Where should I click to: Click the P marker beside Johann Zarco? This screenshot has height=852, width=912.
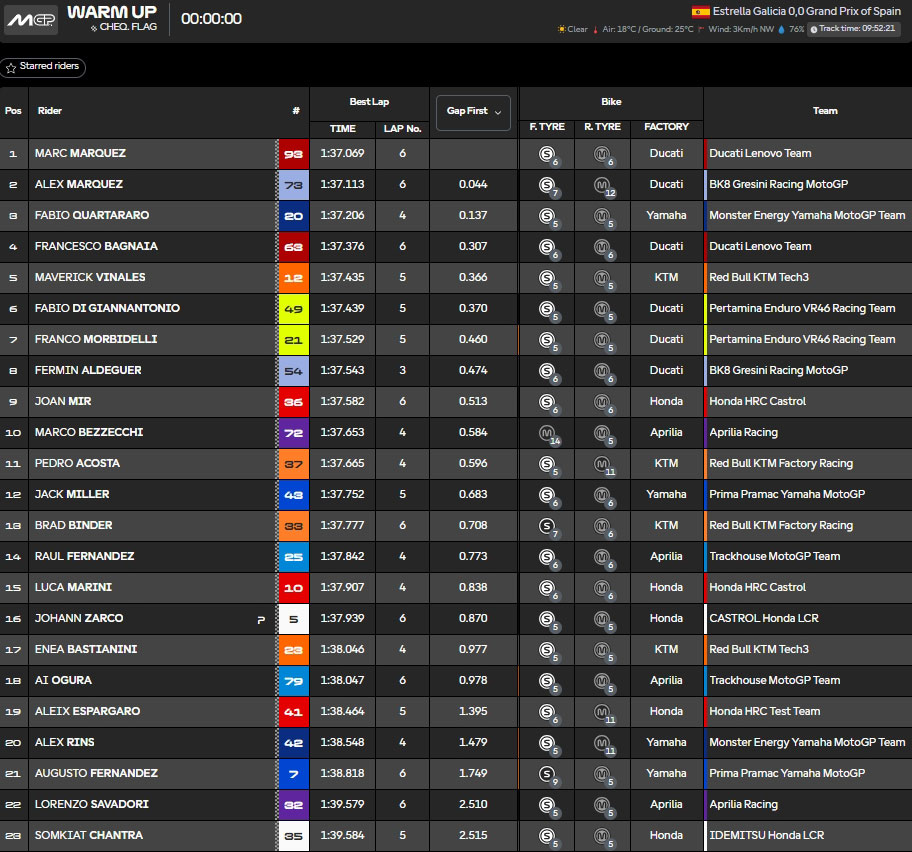[261, 619]
